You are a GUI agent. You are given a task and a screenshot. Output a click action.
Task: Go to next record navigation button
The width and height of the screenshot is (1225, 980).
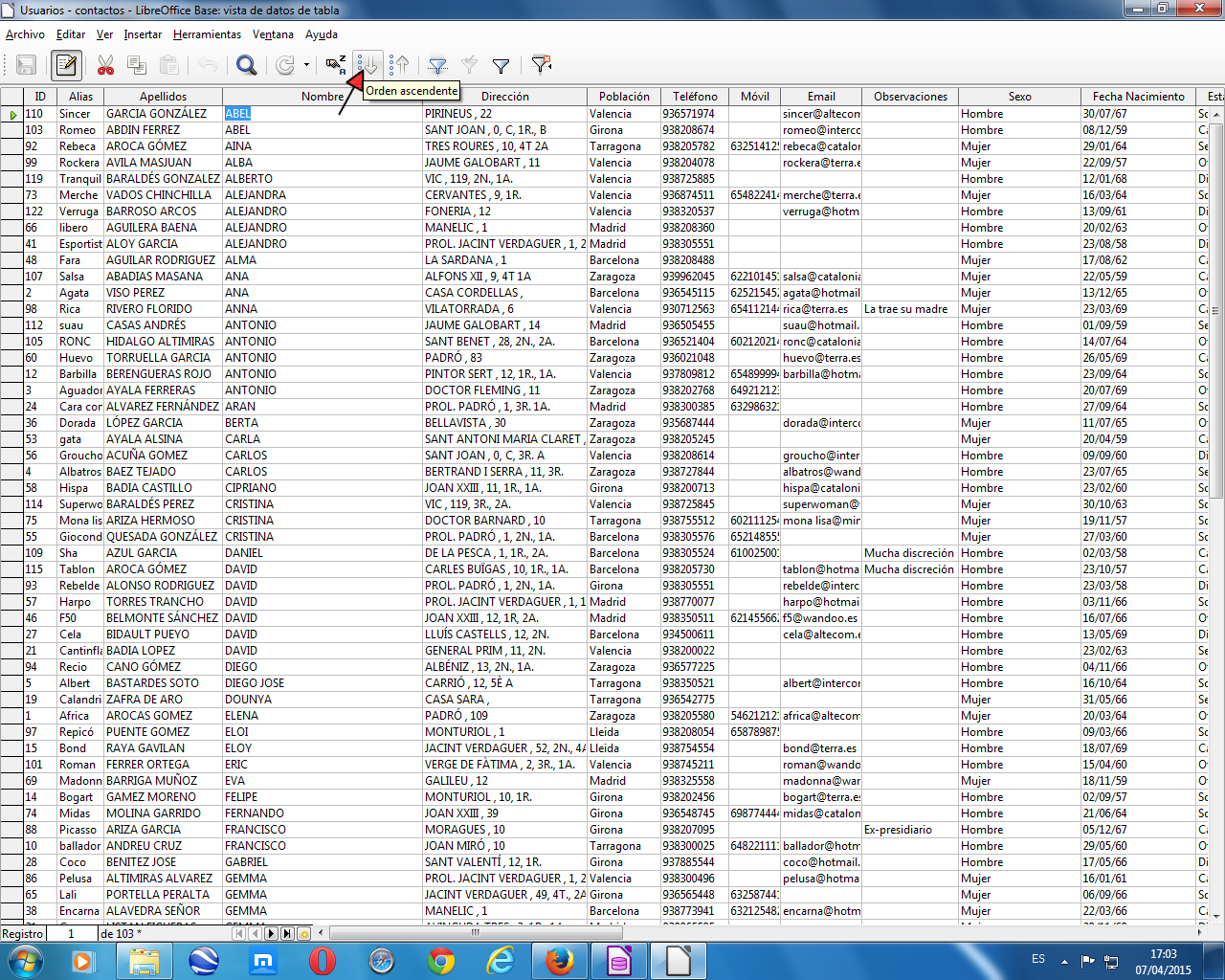272,933
